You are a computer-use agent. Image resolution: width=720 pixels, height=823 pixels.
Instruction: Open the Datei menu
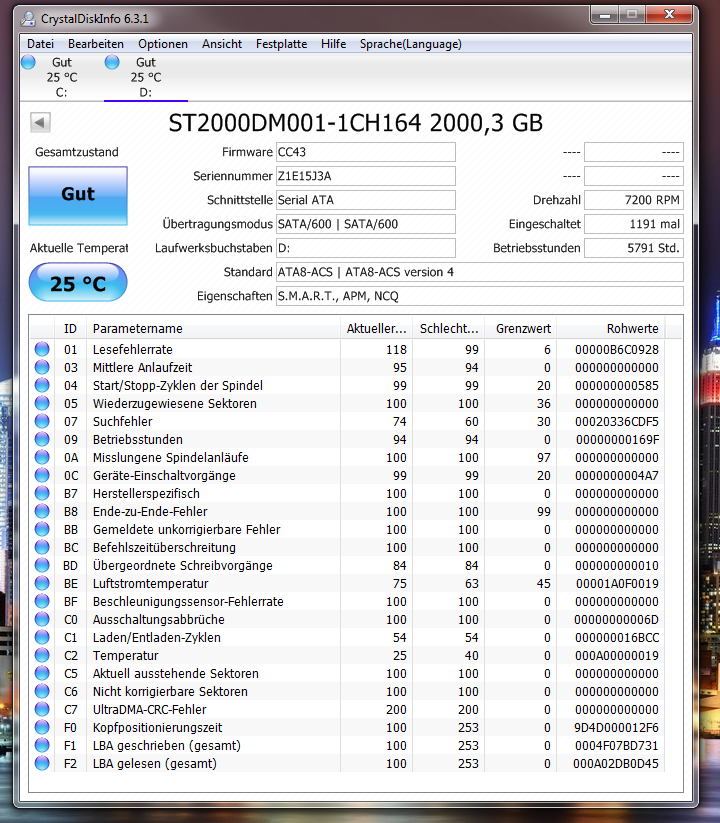click(x=40, y=44)
